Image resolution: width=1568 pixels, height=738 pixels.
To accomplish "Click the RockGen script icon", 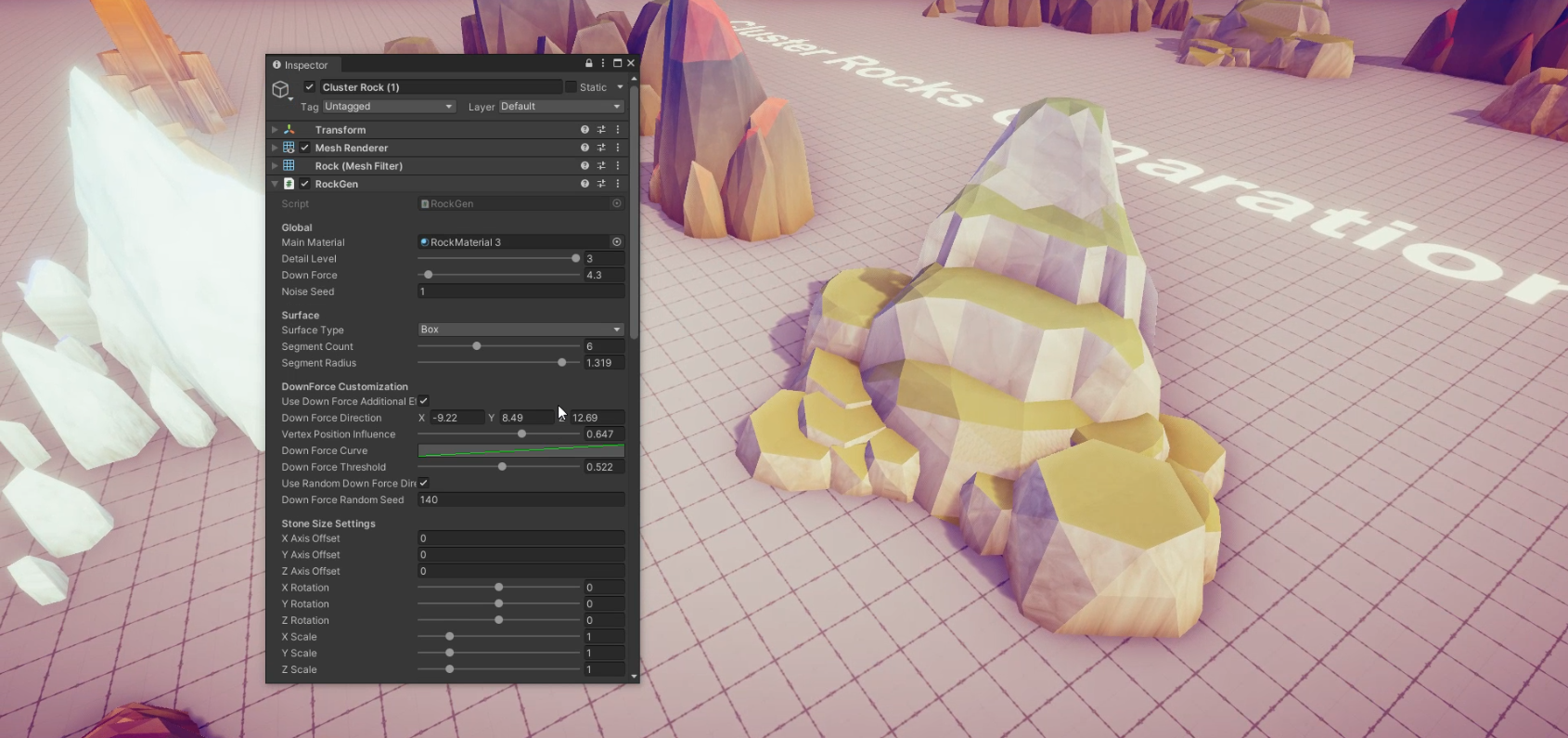I will coord(289,184).
